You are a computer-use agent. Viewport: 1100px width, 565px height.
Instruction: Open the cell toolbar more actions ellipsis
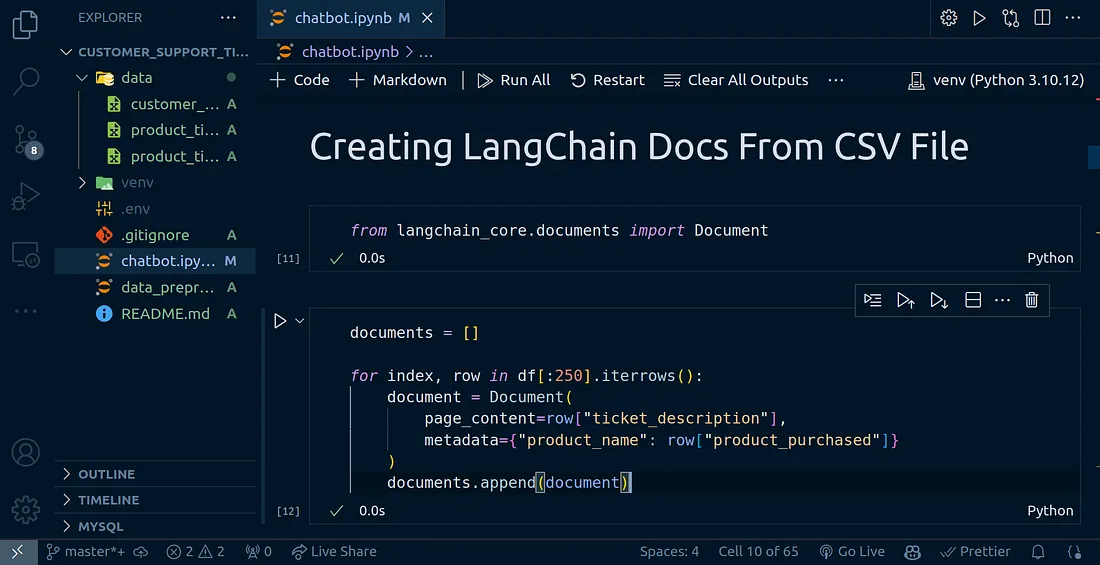click(1002, 300)
